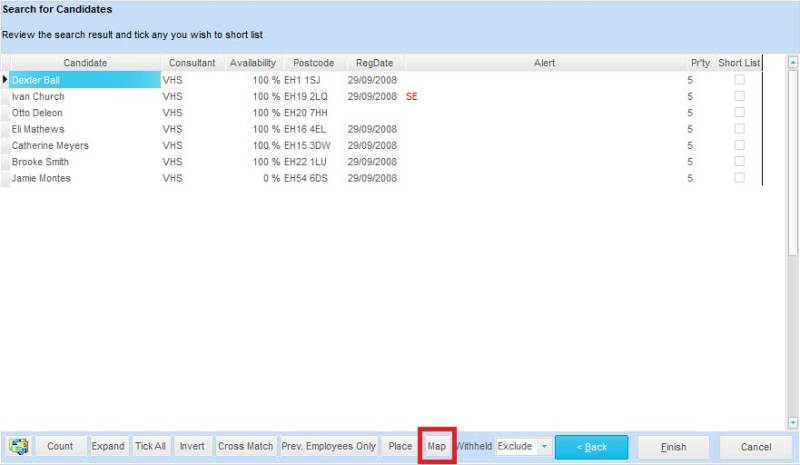Image resolution: width=800 pixels, height=465 pixels.
Task: Tick Short List checkbox for Dexter Ball
Action: (739, 80)
